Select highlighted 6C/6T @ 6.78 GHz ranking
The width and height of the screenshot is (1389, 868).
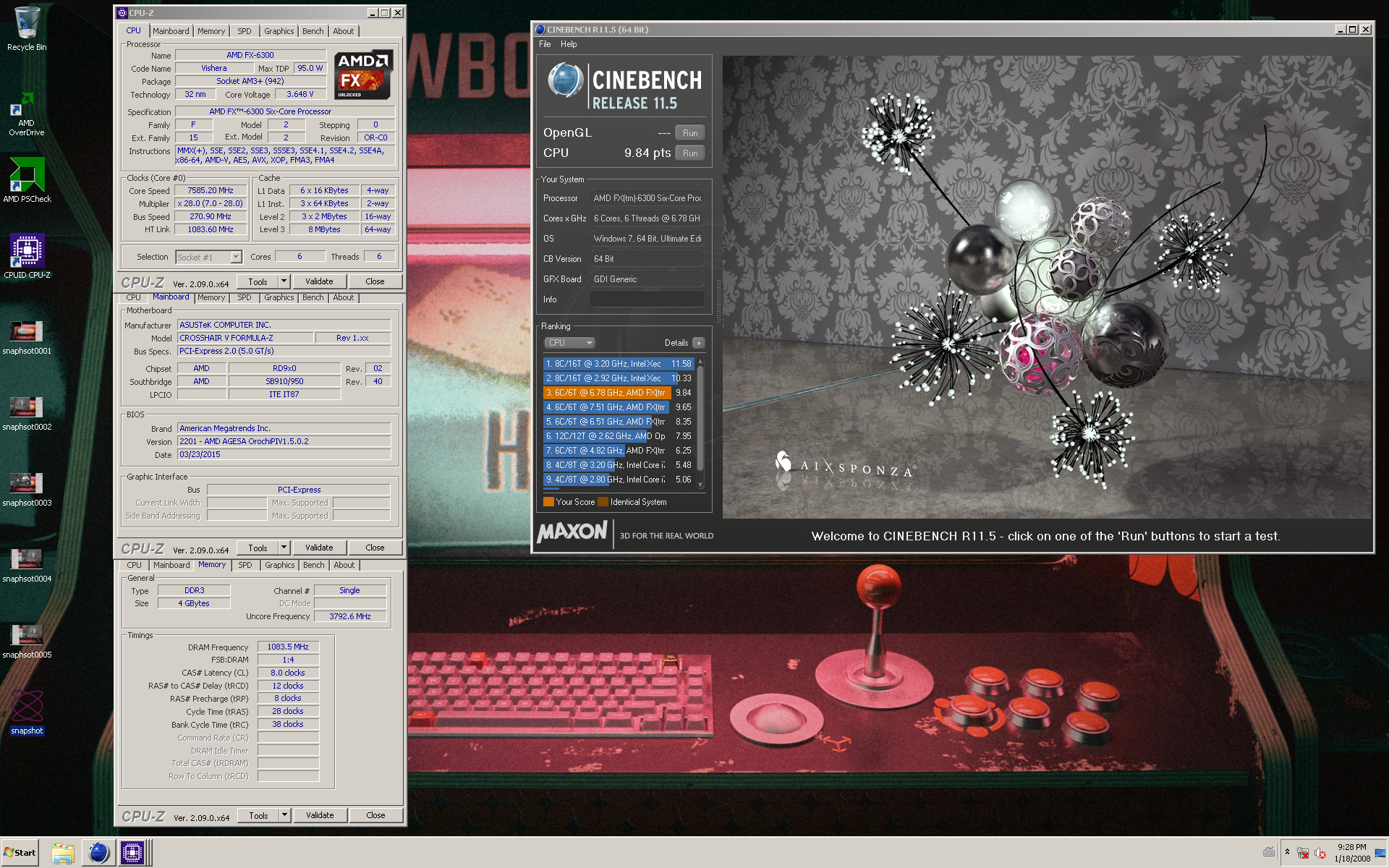click(619, 393)
